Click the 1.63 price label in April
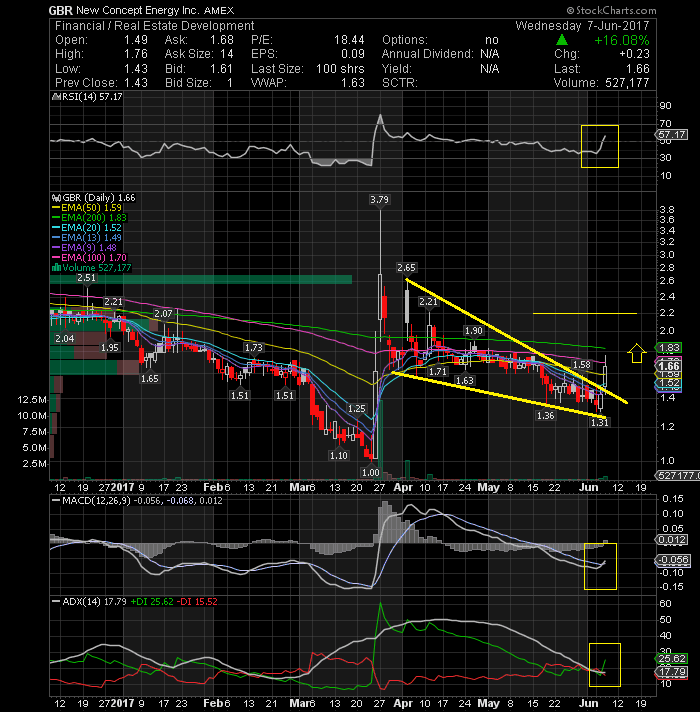700x712 pixels. [465, 381]
